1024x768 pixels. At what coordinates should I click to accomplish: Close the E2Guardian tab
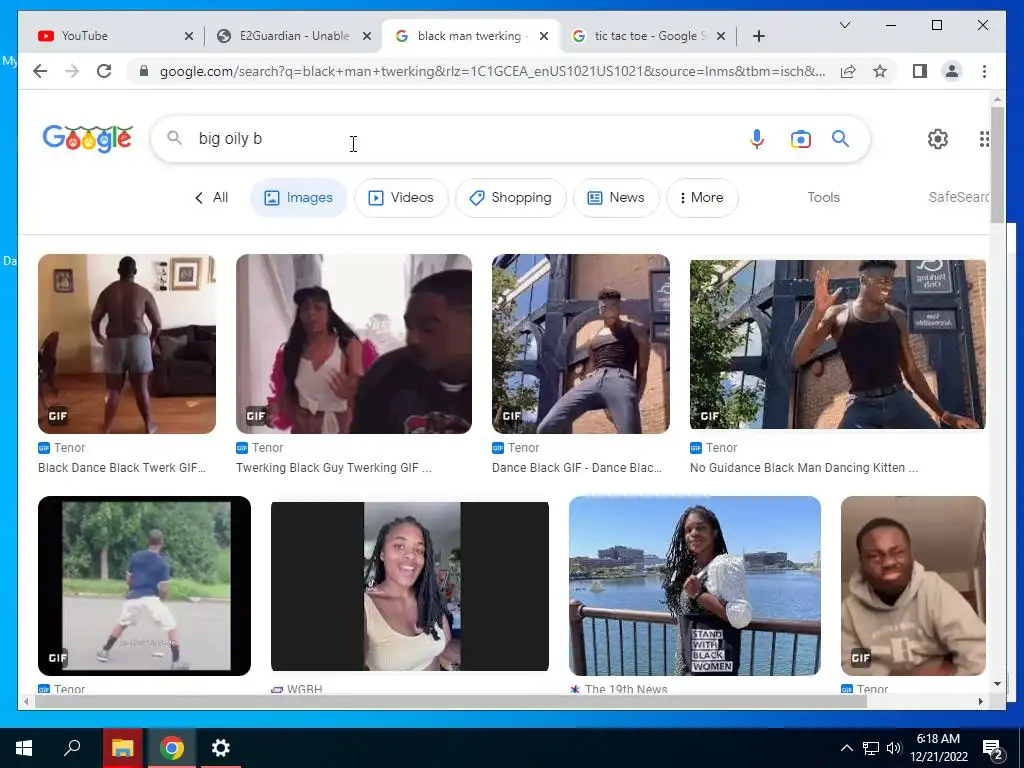tap(367, 36)
